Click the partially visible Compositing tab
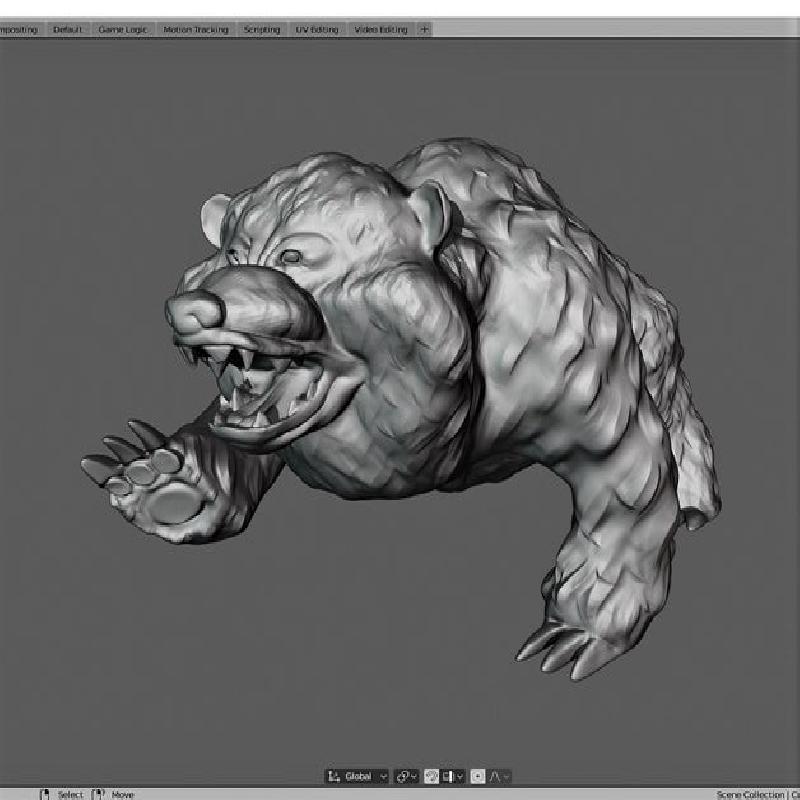 point(18,30)
